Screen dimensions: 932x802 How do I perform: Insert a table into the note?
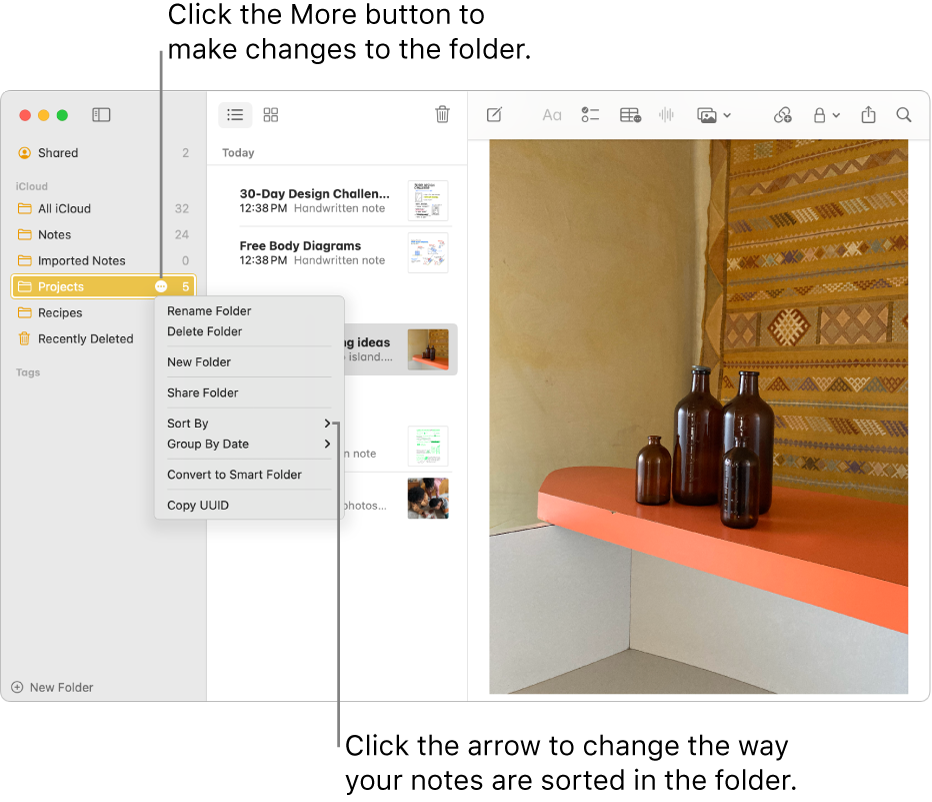pyautogui.click(x=629, y=115)
